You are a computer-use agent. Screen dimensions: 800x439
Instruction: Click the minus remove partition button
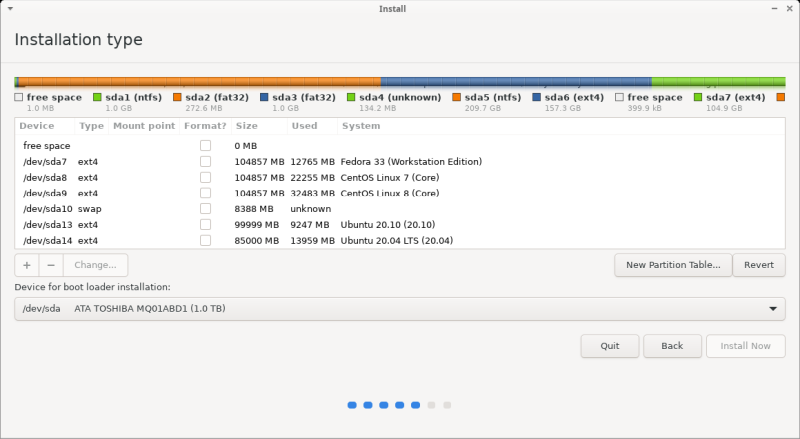coord(51,265)
